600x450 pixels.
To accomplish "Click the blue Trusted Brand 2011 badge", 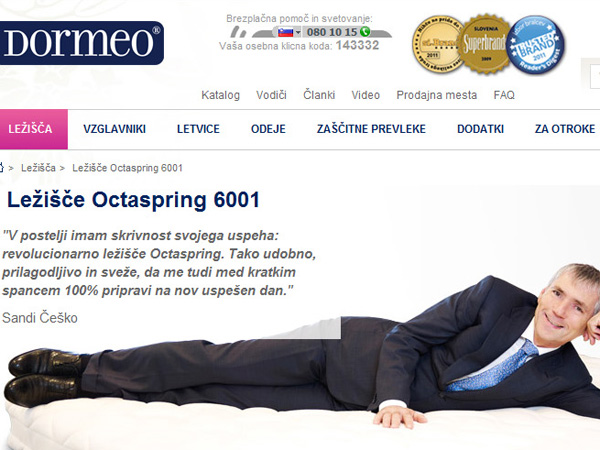I will pos(536,45).
